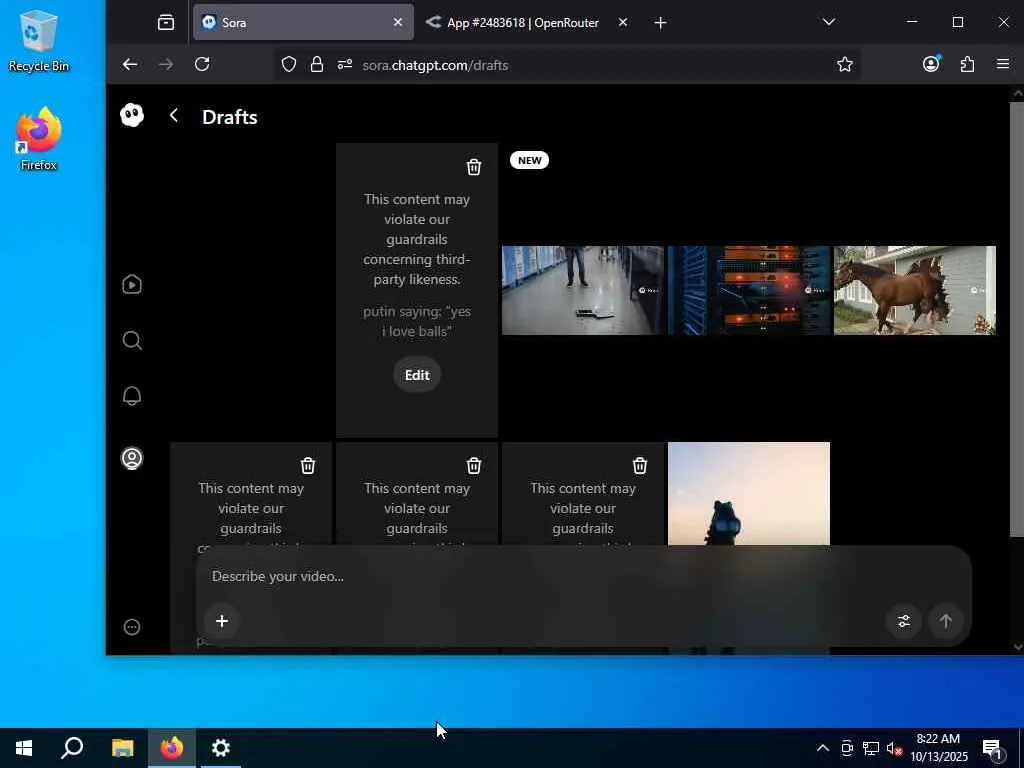Open the video feed icon in sidebar
Viewport: 1024px width, 768px height.
pyautogui.click(x=132, y=285)
